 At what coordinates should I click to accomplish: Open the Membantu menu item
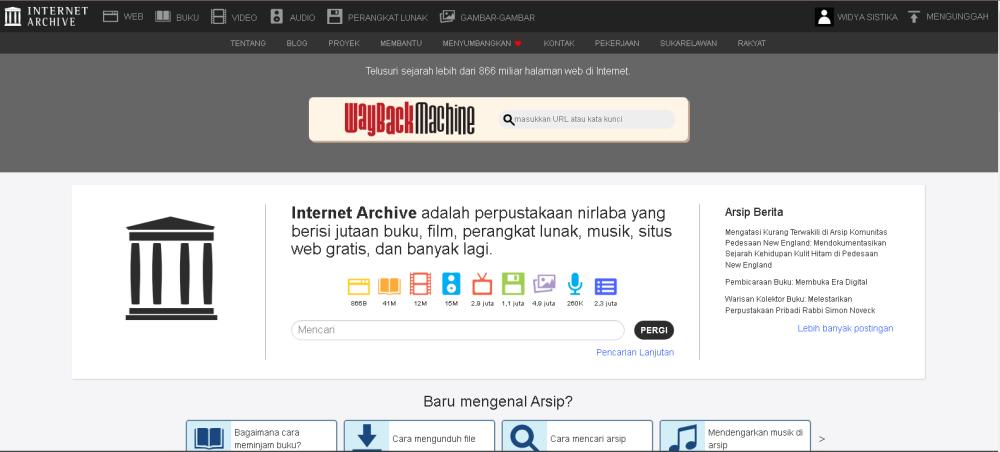401,43
